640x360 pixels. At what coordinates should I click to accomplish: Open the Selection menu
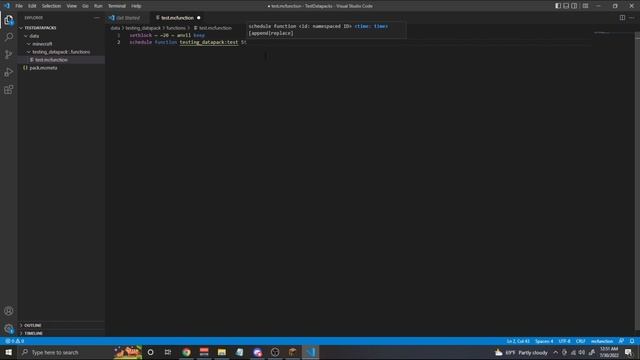[x=51, y=6]
